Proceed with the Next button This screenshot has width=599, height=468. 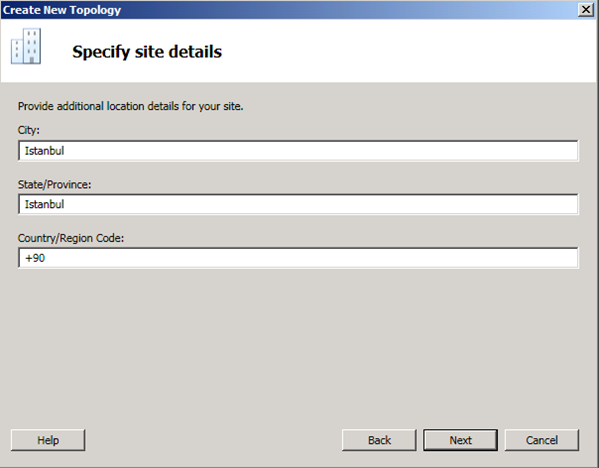(460, 440)
